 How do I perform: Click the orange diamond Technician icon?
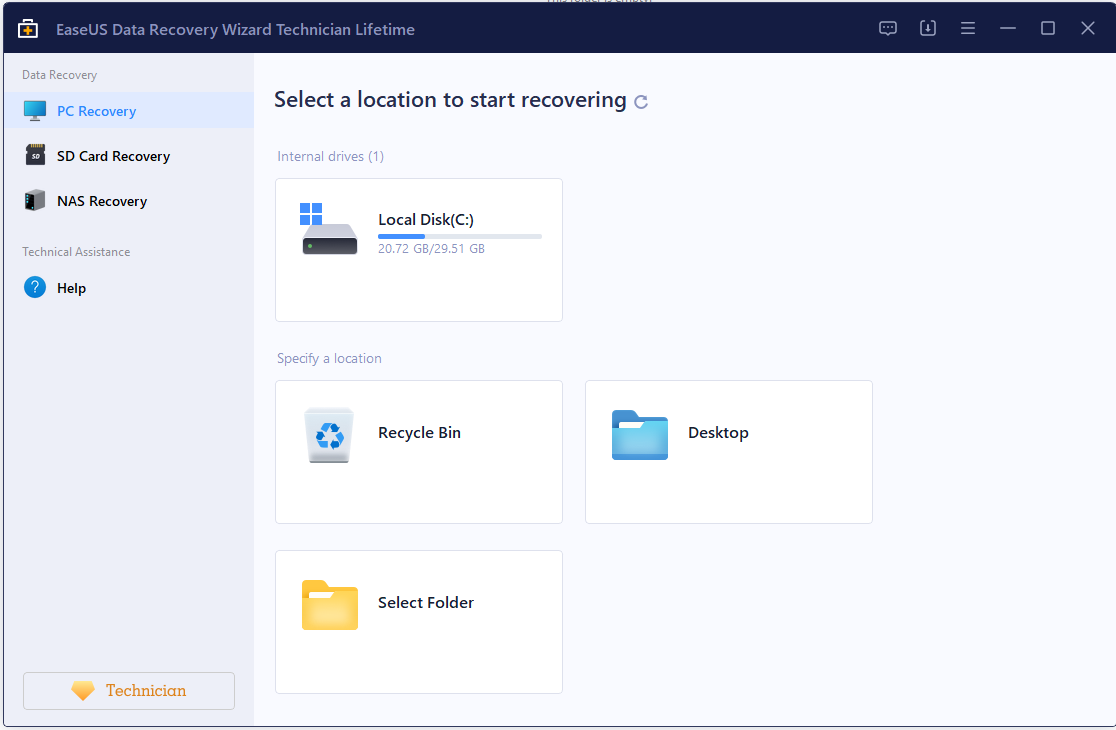click(x=83, y=691)
